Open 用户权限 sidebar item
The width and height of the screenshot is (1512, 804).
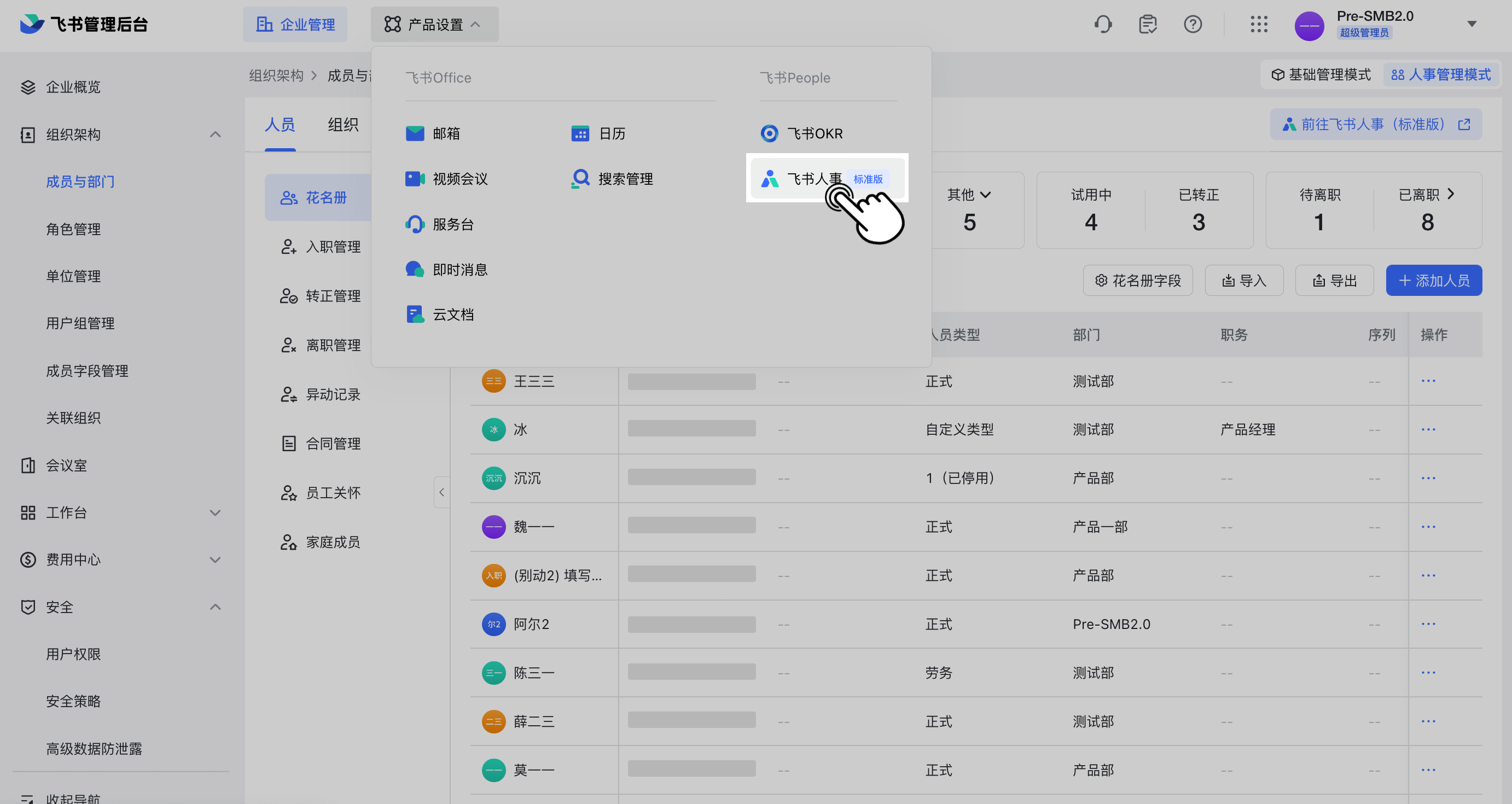(x=73, y=654)
